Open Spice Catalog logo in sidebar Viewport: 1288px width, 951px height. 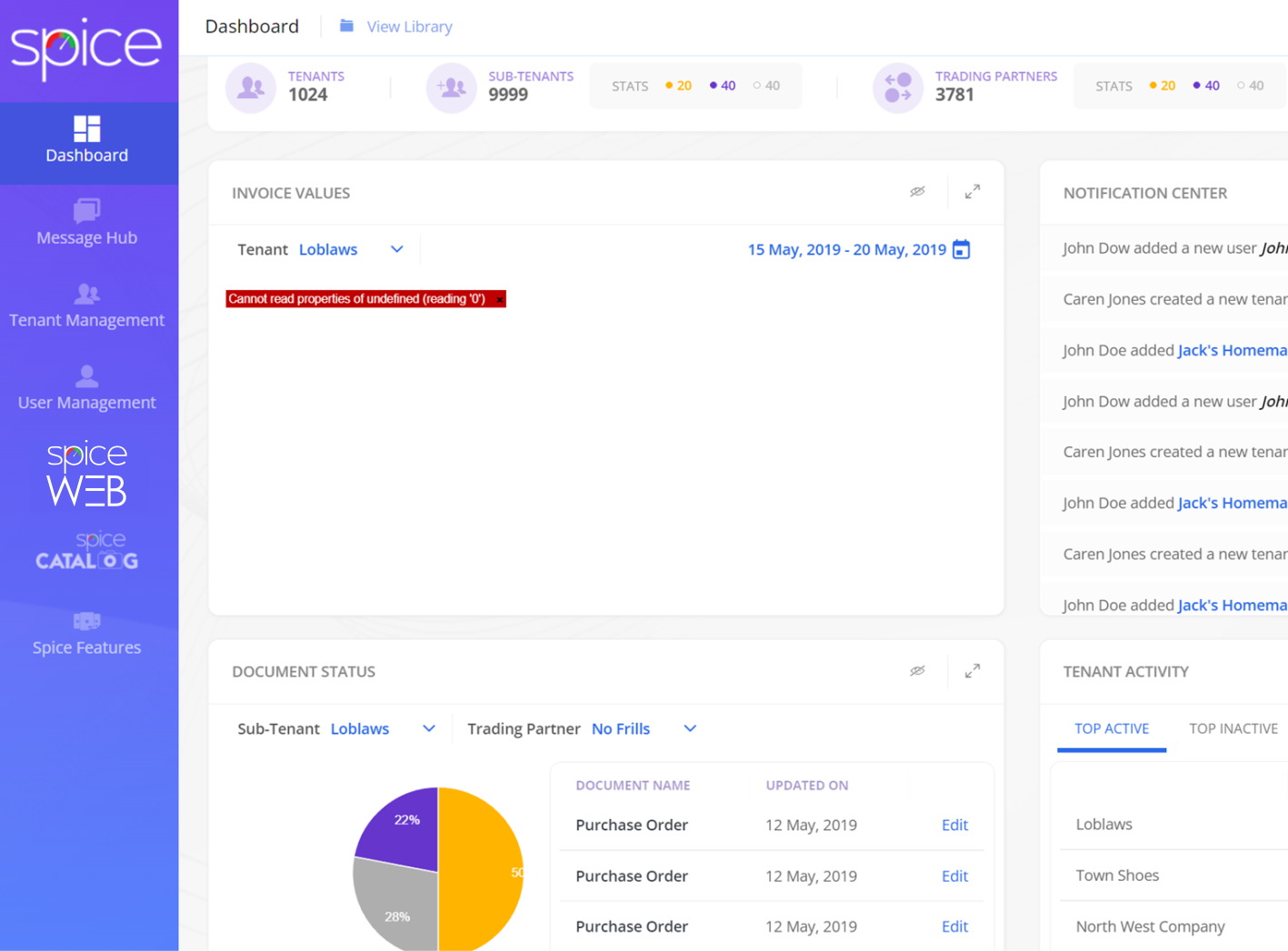pos(86,551)
